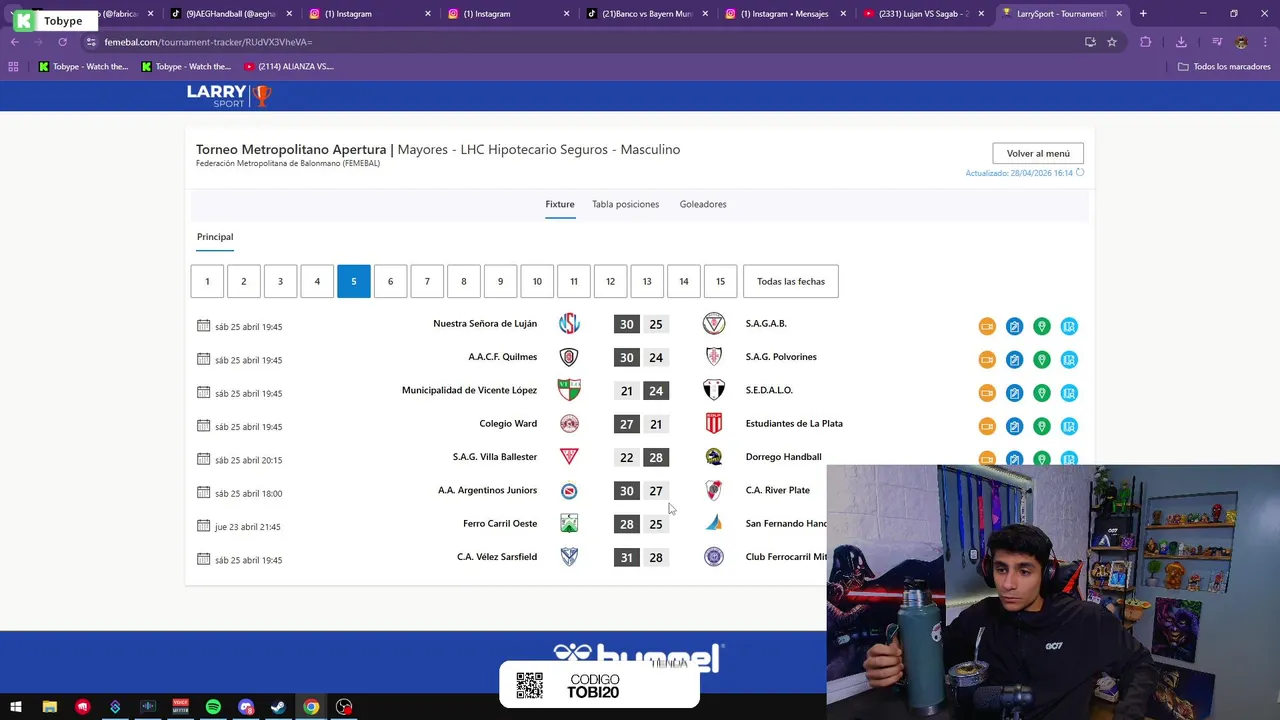Open match report for Quilmes vs Polvorines

coord(1014,359)
